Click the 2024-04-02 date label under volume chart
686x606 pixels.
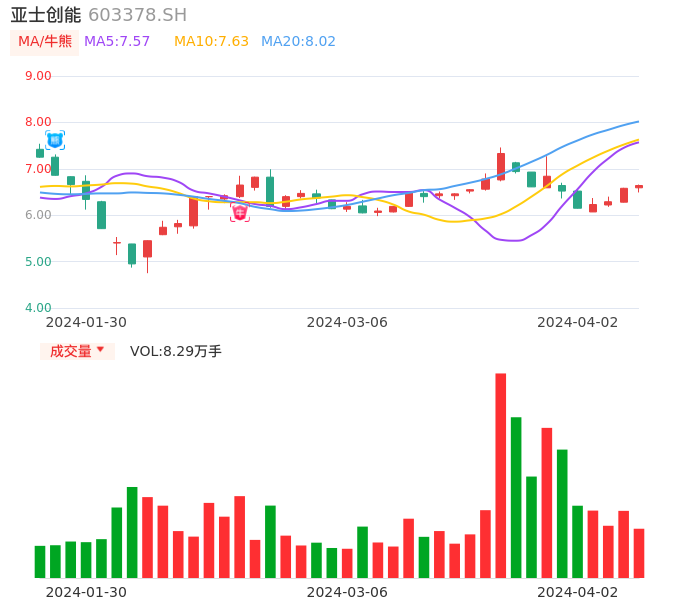578,592
